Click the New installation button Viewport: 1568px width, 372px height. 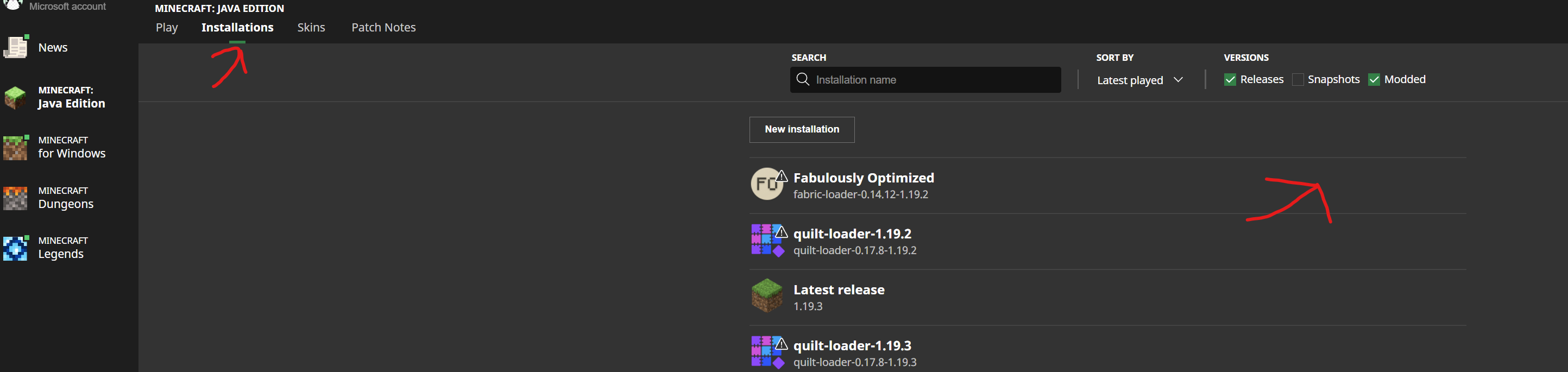pos(802,130)
